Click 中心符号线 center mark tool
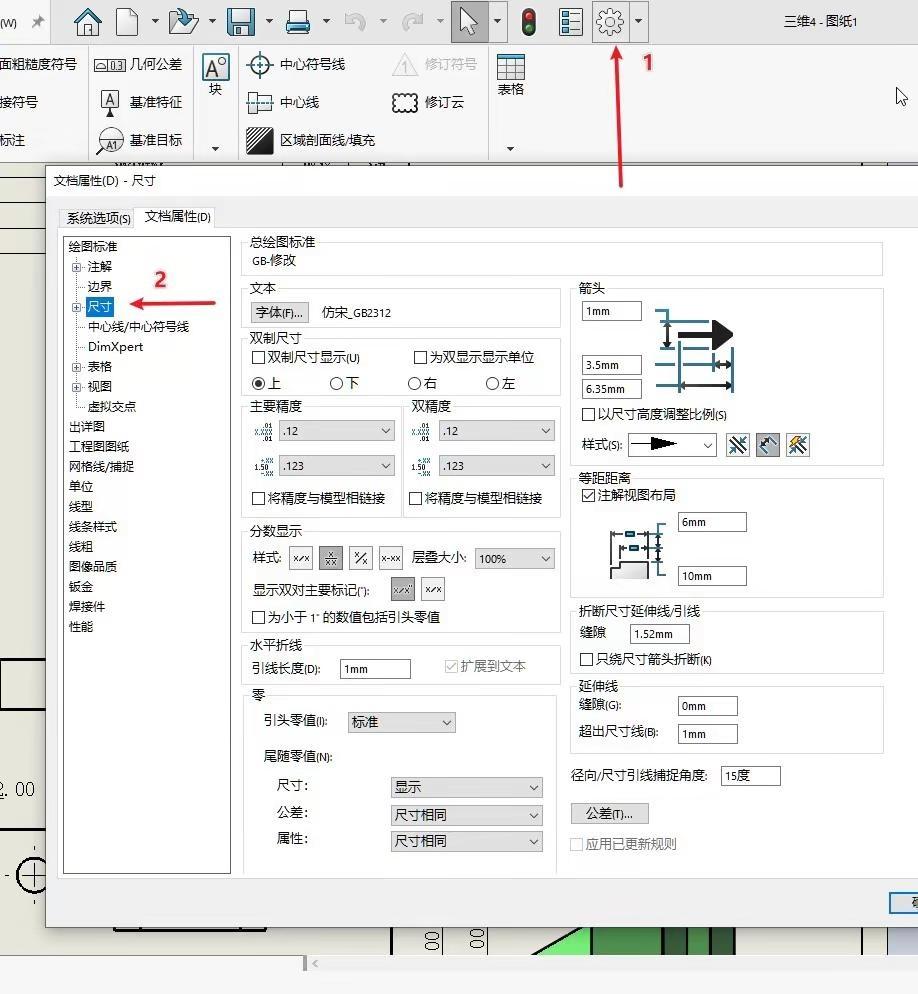The width and height of the screenshot is (918, 994). [x=296, y=65]
